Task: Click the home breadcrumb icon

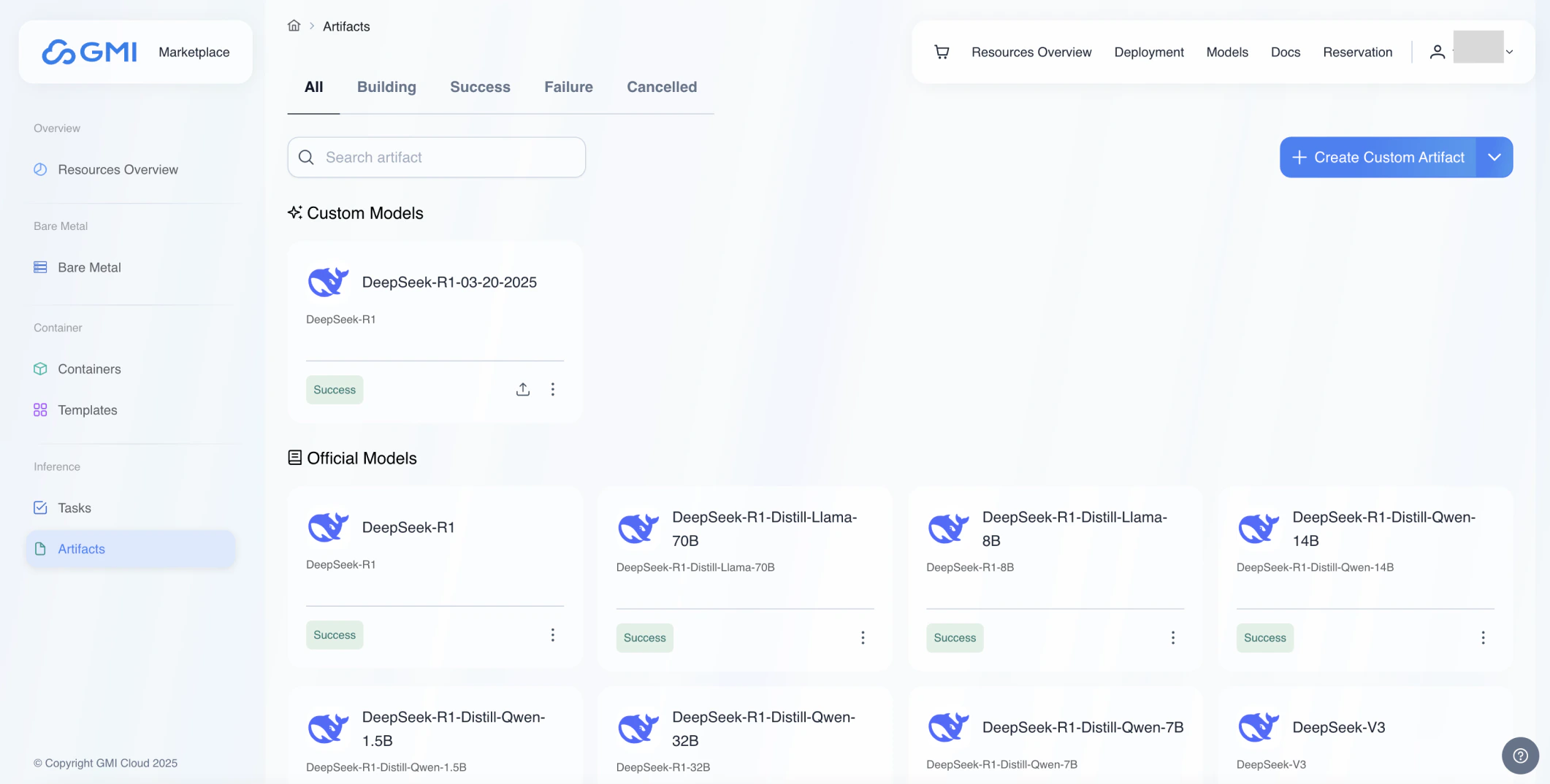Action: (x=294, y=26)
